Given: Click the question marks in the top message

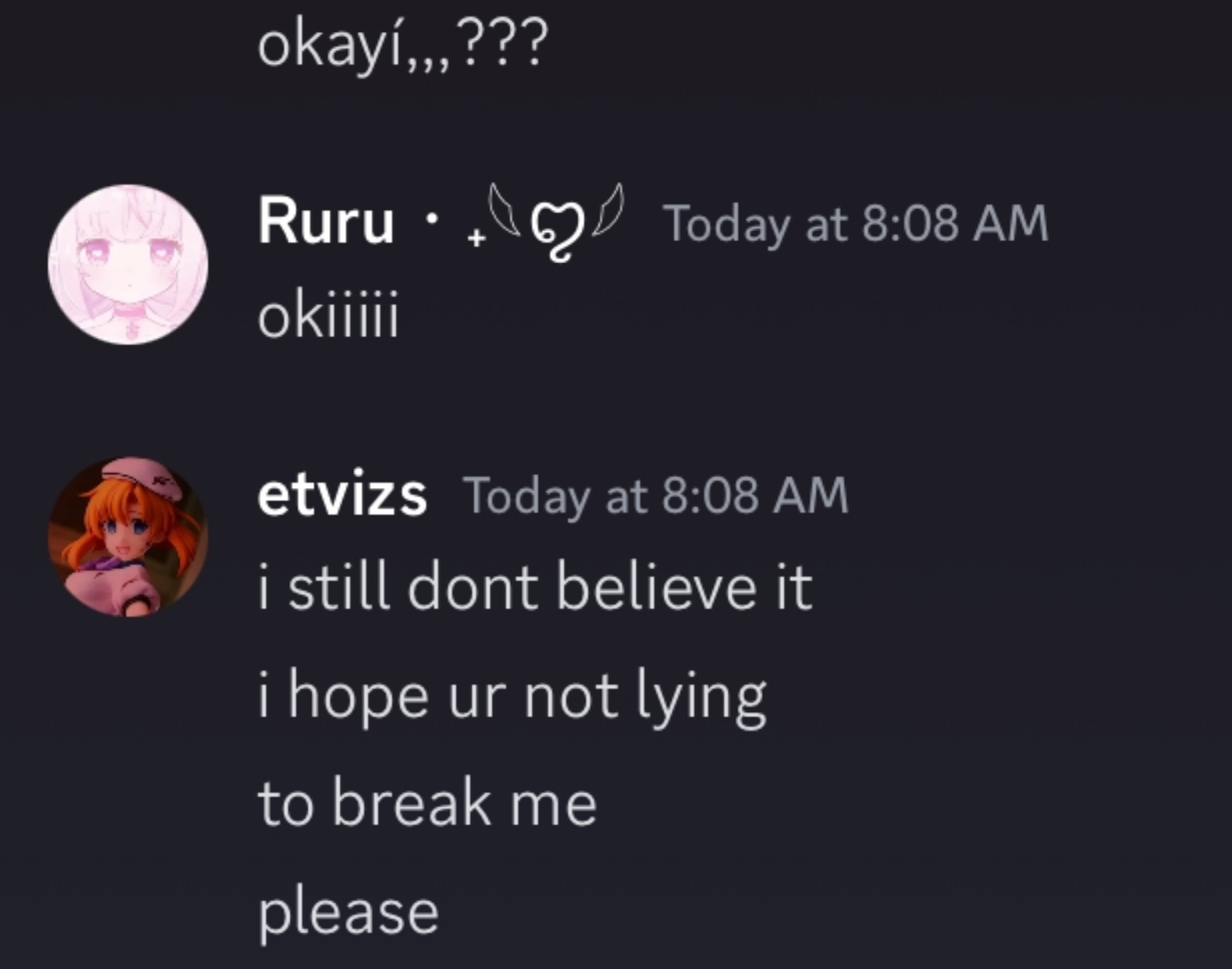Looking at the screenshot, I should coord(504,44).
